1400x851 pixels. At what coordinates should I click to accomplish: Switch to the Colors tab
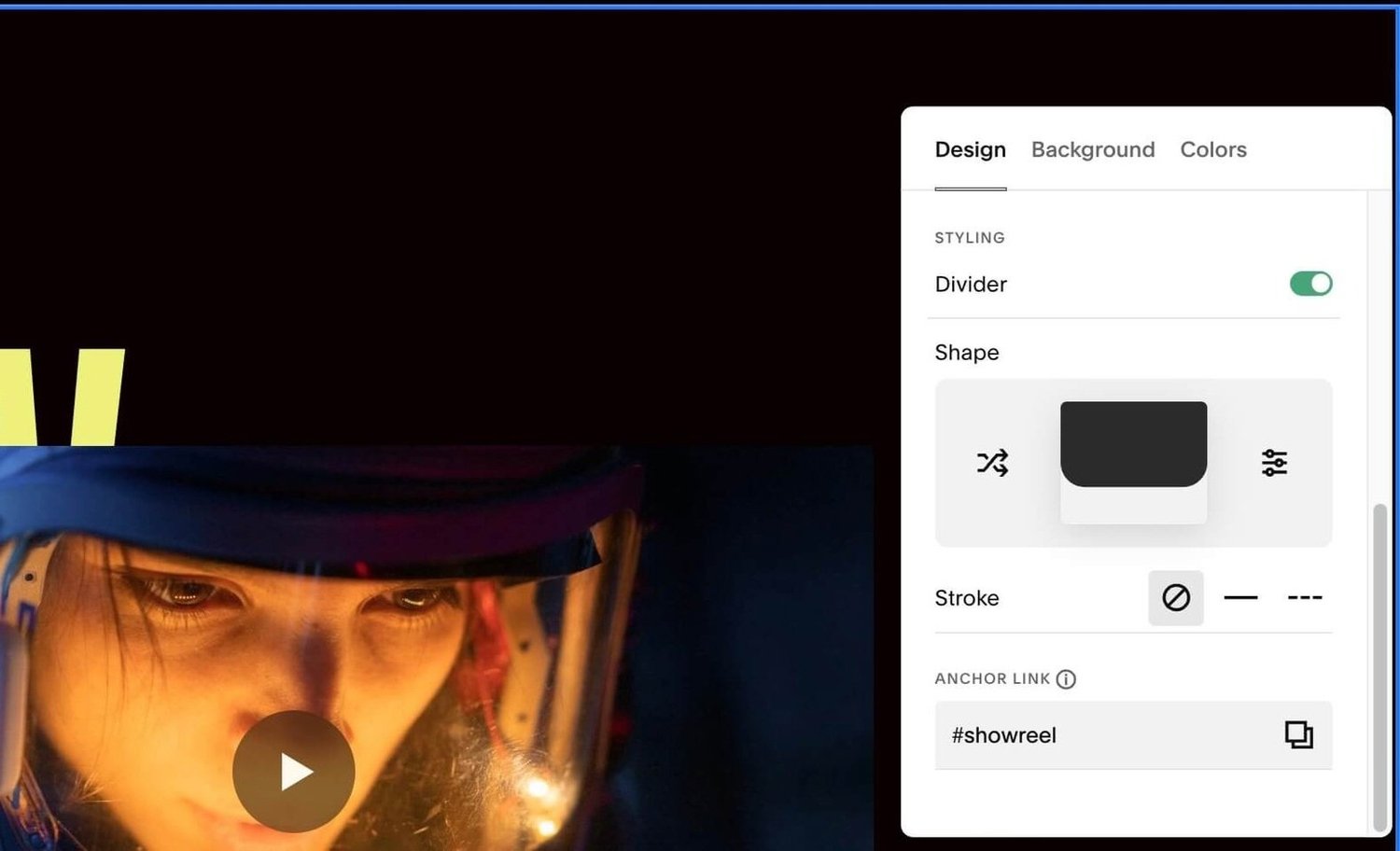tap(1212, 149)
